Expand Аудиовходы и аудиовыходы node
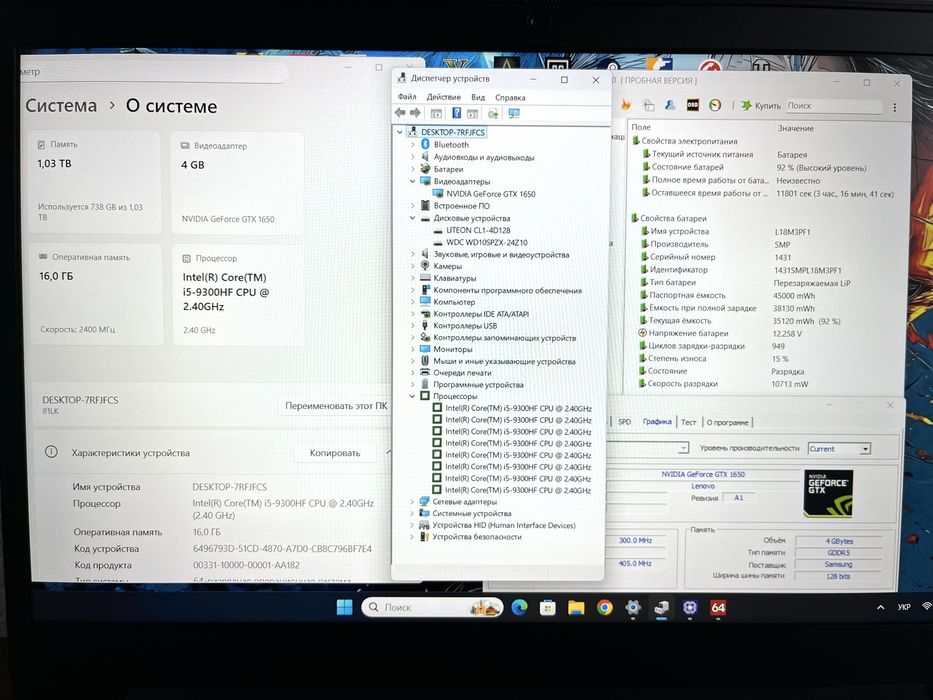The image size is (933, 700). pyautogui.click(x=412, y=157)
